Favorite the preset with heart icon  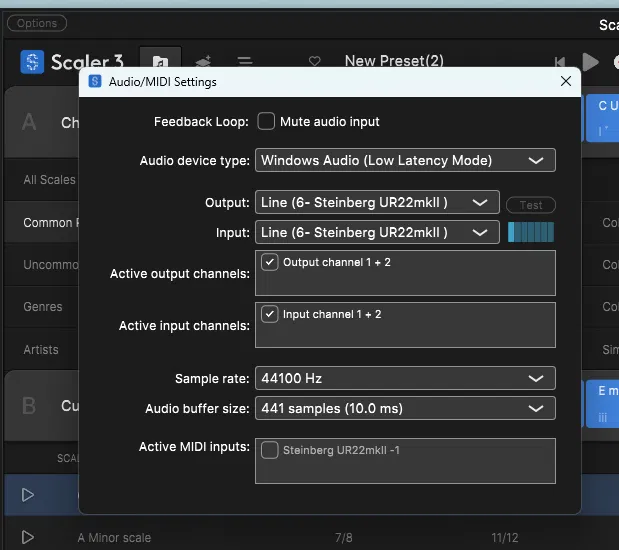[x=315, y=61]
